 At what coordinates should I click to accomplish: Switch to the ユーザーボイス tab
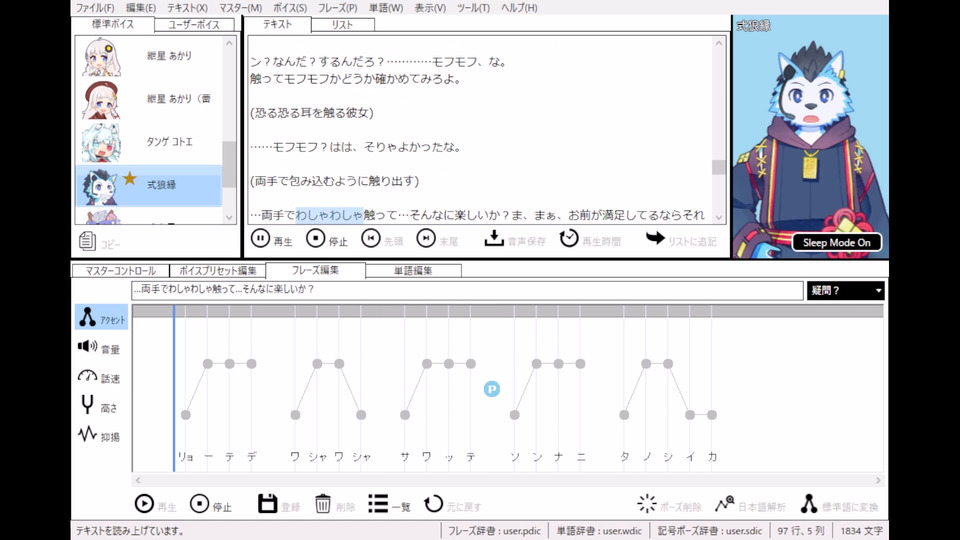pyautogui.click(x=194, y=24)
